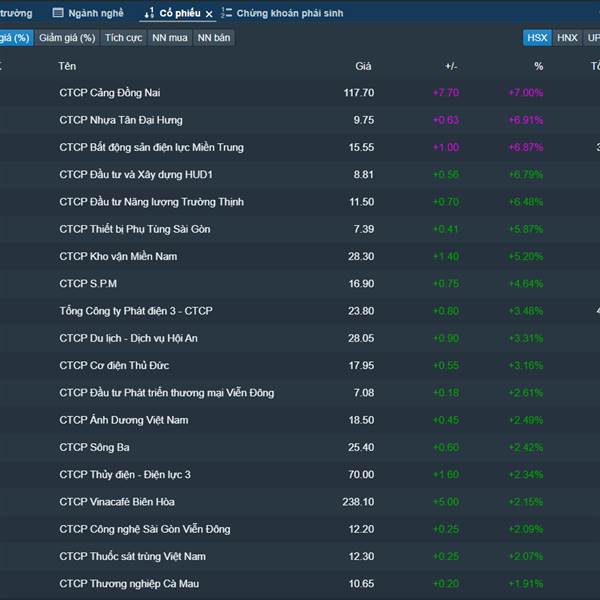
Task: Open CTCP Ánh Dương Việt Nam
Action: click(300, 420)
